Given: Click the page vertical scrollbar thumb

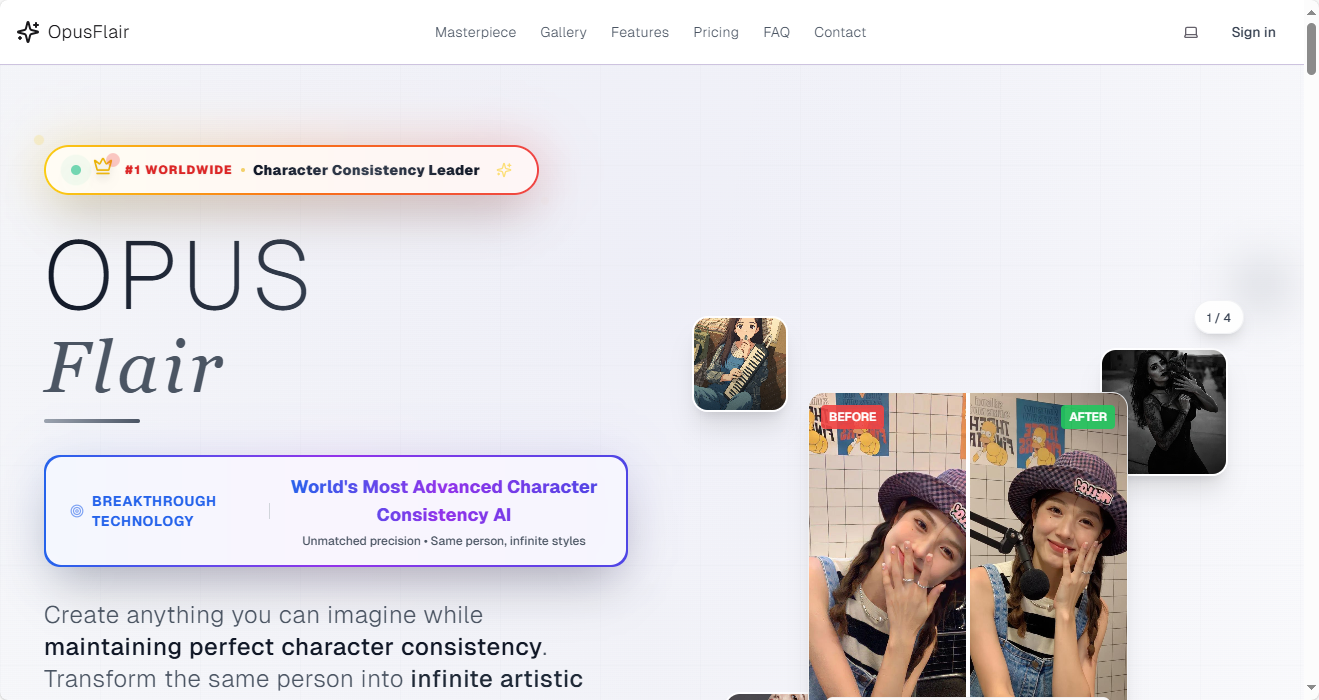Looking at the screenshot, I should pos(1311,48).
